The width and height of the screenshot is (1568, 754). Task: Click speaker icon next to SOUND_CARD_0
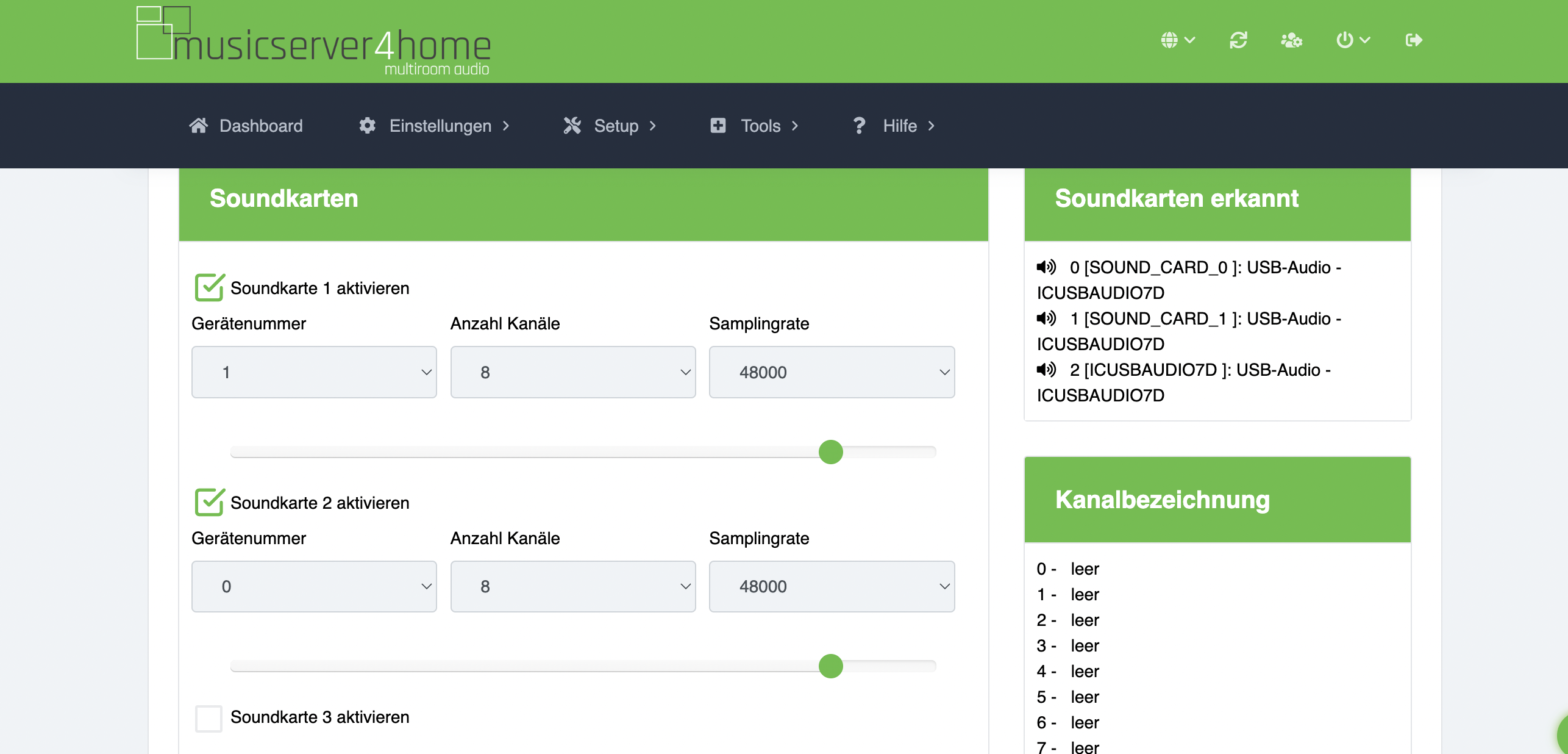point(1046,267)
